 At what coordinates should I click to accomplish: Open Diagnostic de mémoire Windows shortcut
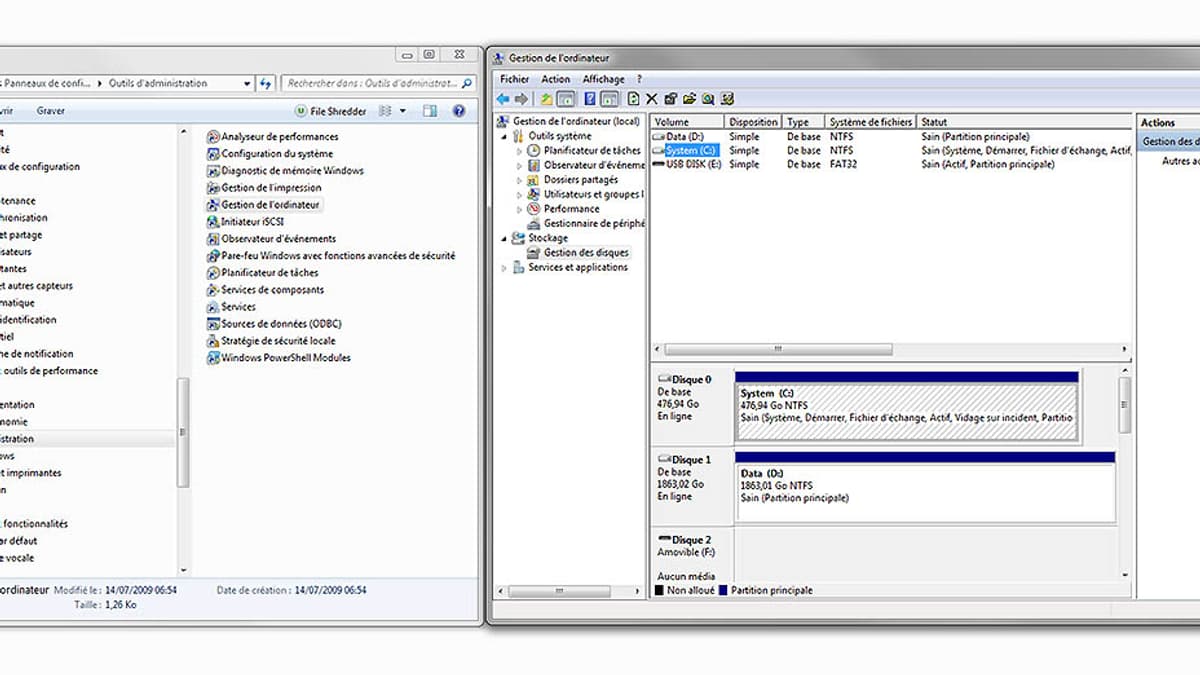285,171
